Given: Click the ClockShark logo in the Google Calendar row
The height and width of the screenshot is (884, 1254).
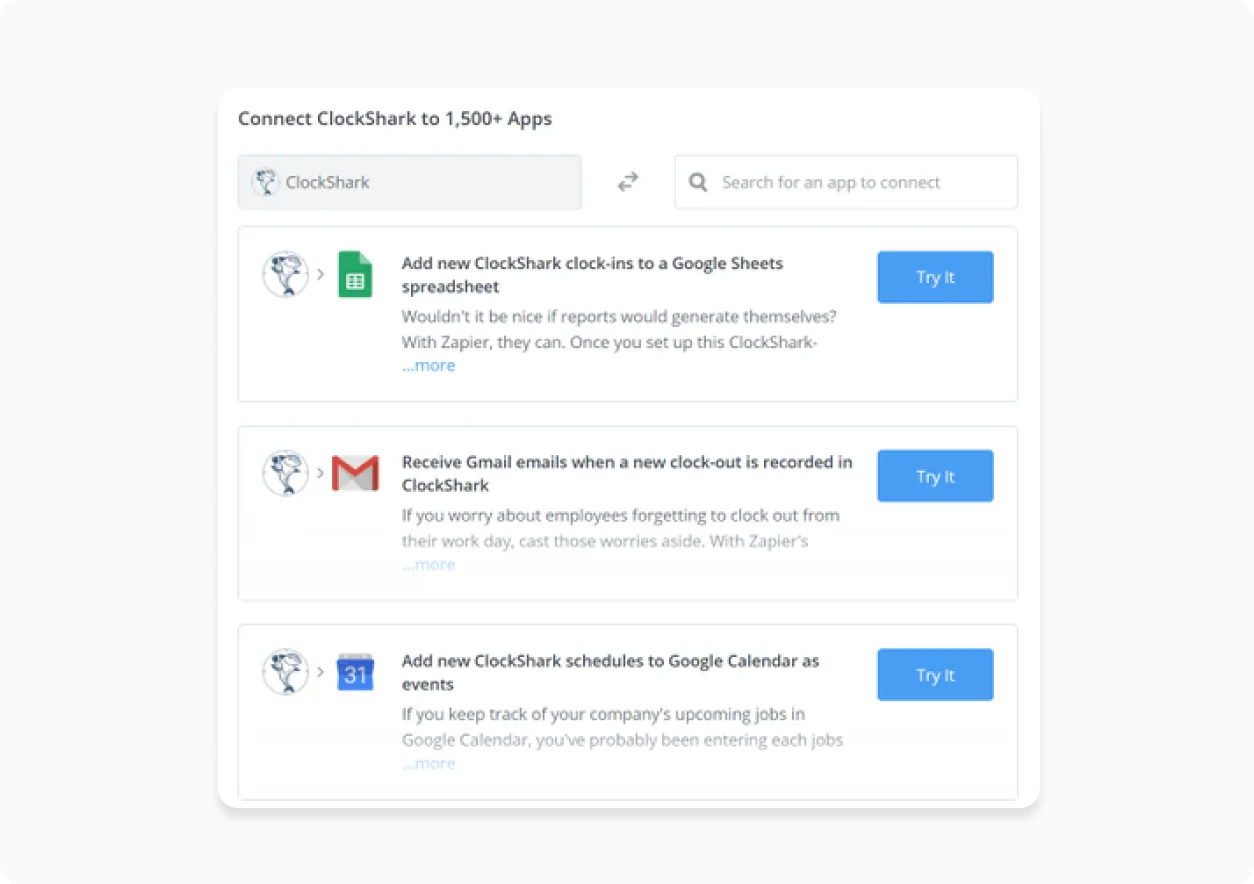Looking at the screenshot, I should (286, 672).
